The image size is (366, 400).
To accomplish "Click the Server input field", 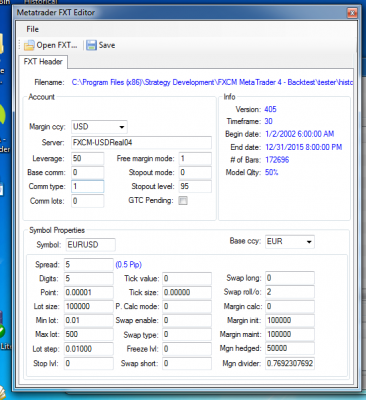I will coord(141,142).
